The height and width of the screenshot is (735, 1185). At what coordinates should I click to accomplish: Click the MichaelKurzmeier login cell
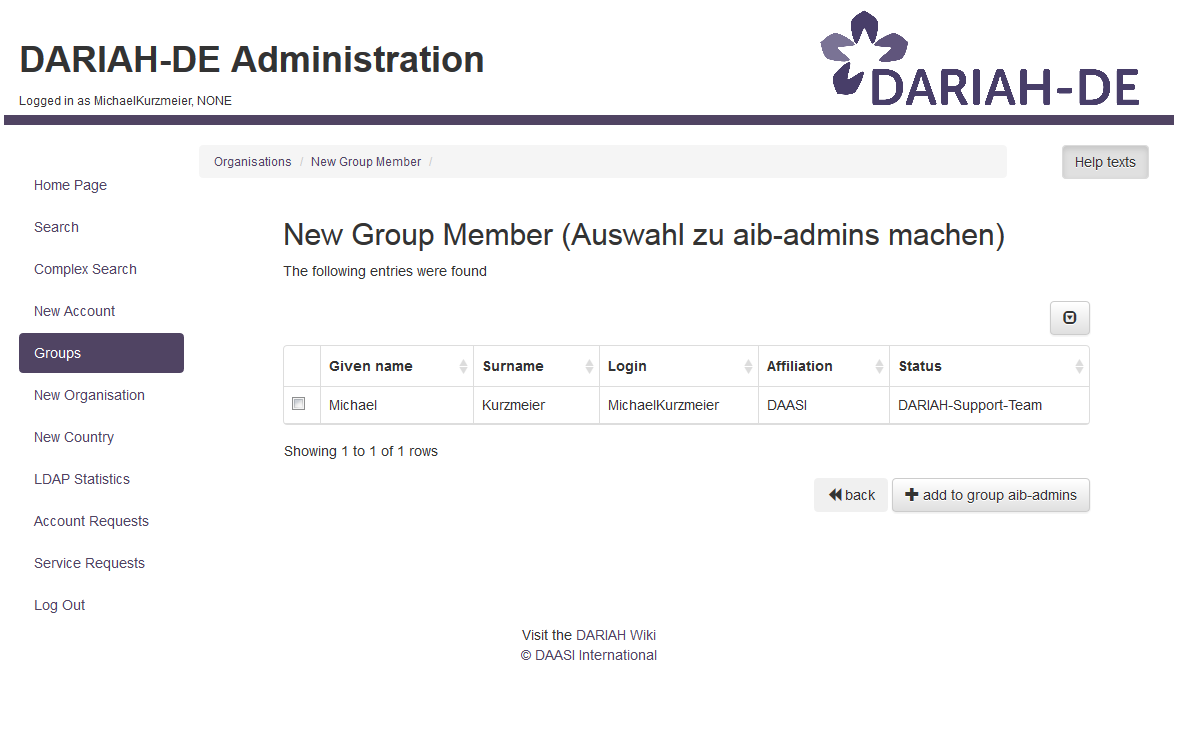coord(663,405)
